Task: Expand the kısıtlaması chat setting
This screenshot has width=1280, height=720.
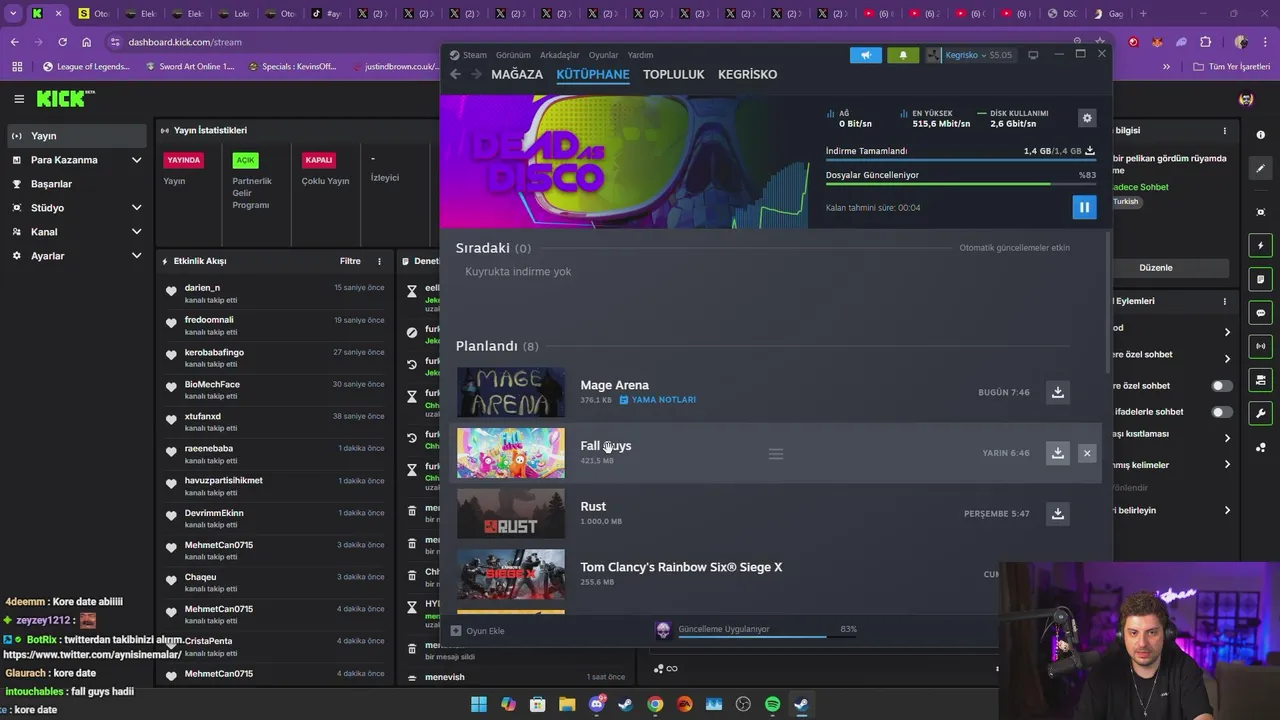Action: (1227, 438)
